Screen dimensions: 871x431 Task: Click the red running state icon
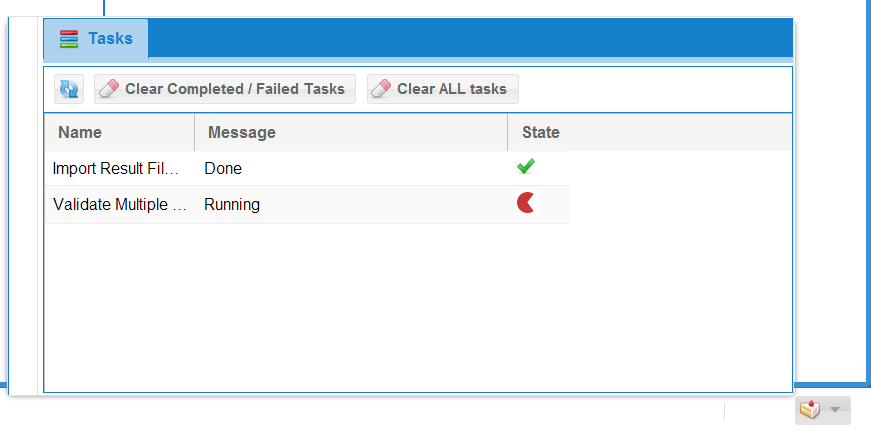point(526,204)
